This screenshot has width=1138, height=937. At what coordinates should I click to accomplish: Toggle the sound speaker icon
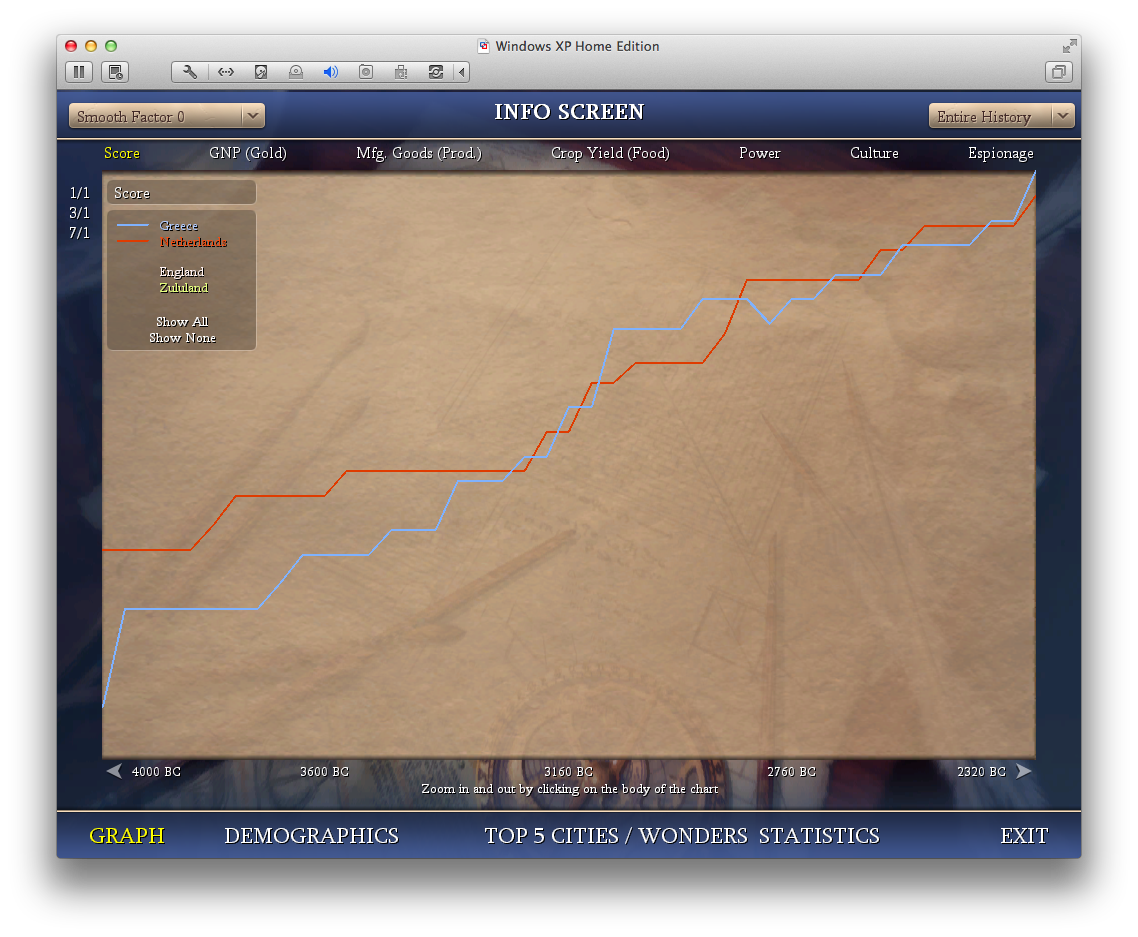(330, 72)
